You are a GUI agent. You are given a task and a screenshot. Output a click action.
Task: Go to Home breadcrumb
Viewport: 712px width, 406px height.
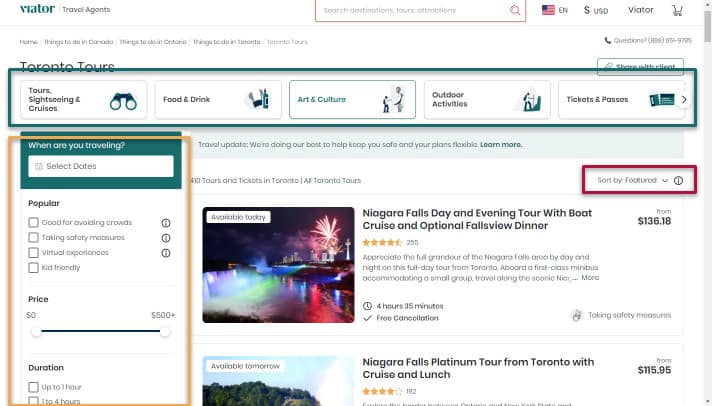[29, 42]
